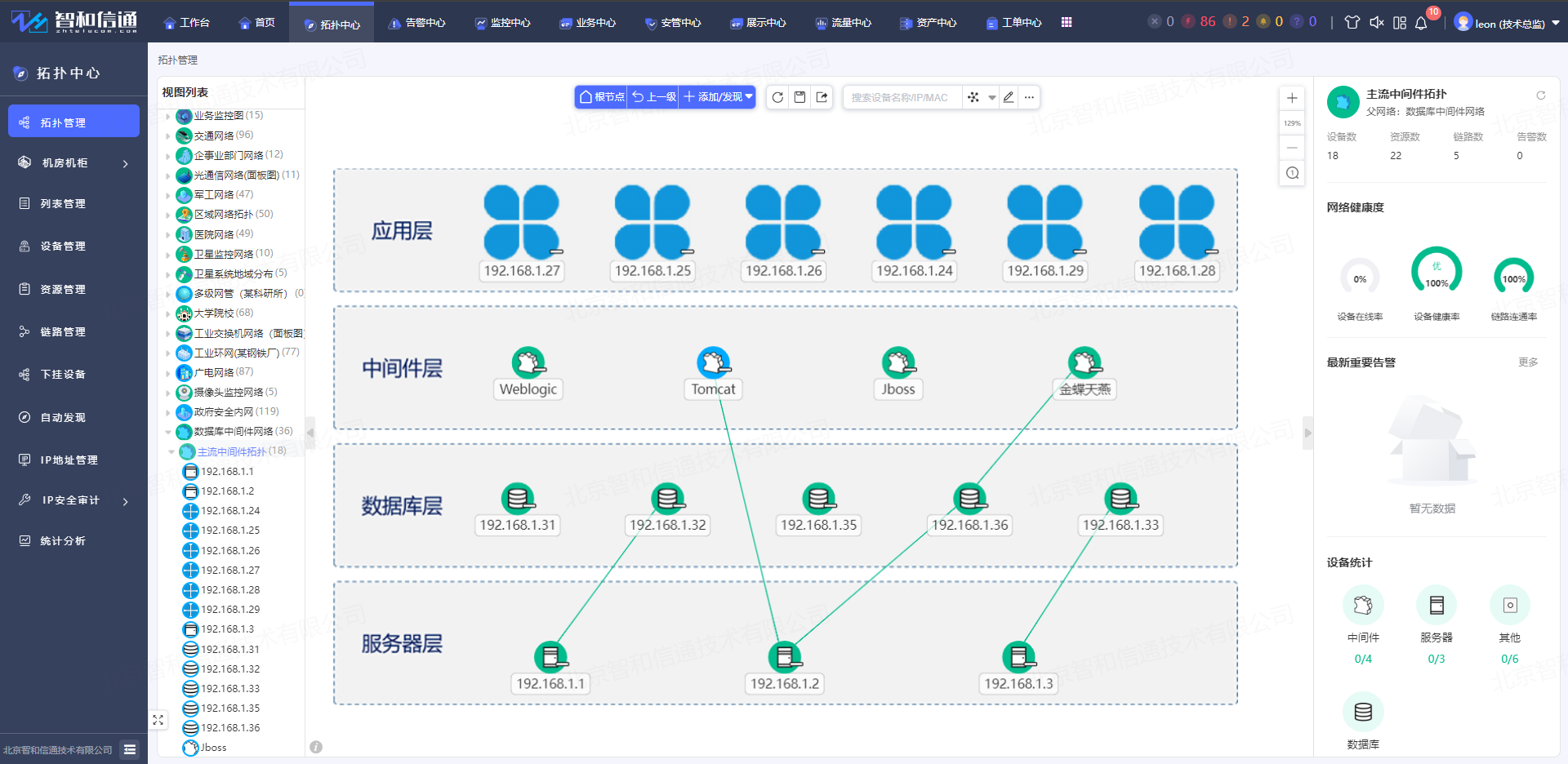Screen dimensions: 1568x764
Task: Click the 中间件 device statistics item
Action: coord(1363,626)
